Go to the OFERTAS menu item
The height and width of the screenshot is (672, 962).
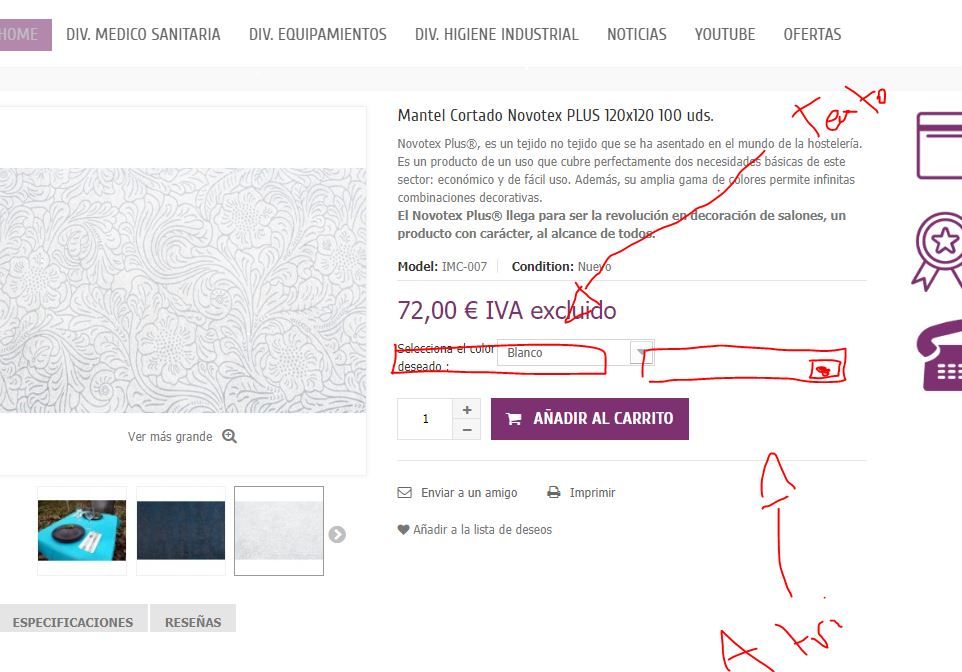point(812,34)
